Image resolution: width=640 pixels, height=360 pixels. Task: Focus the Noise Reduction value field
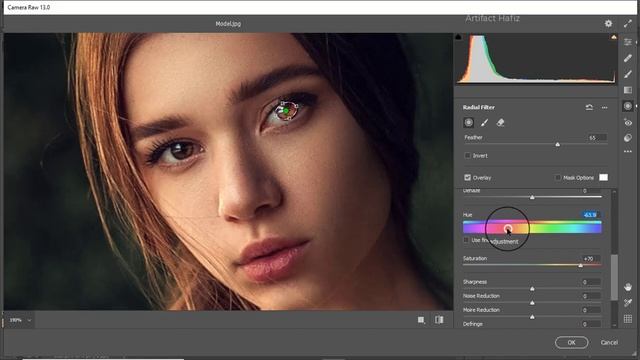coord(591,296)
